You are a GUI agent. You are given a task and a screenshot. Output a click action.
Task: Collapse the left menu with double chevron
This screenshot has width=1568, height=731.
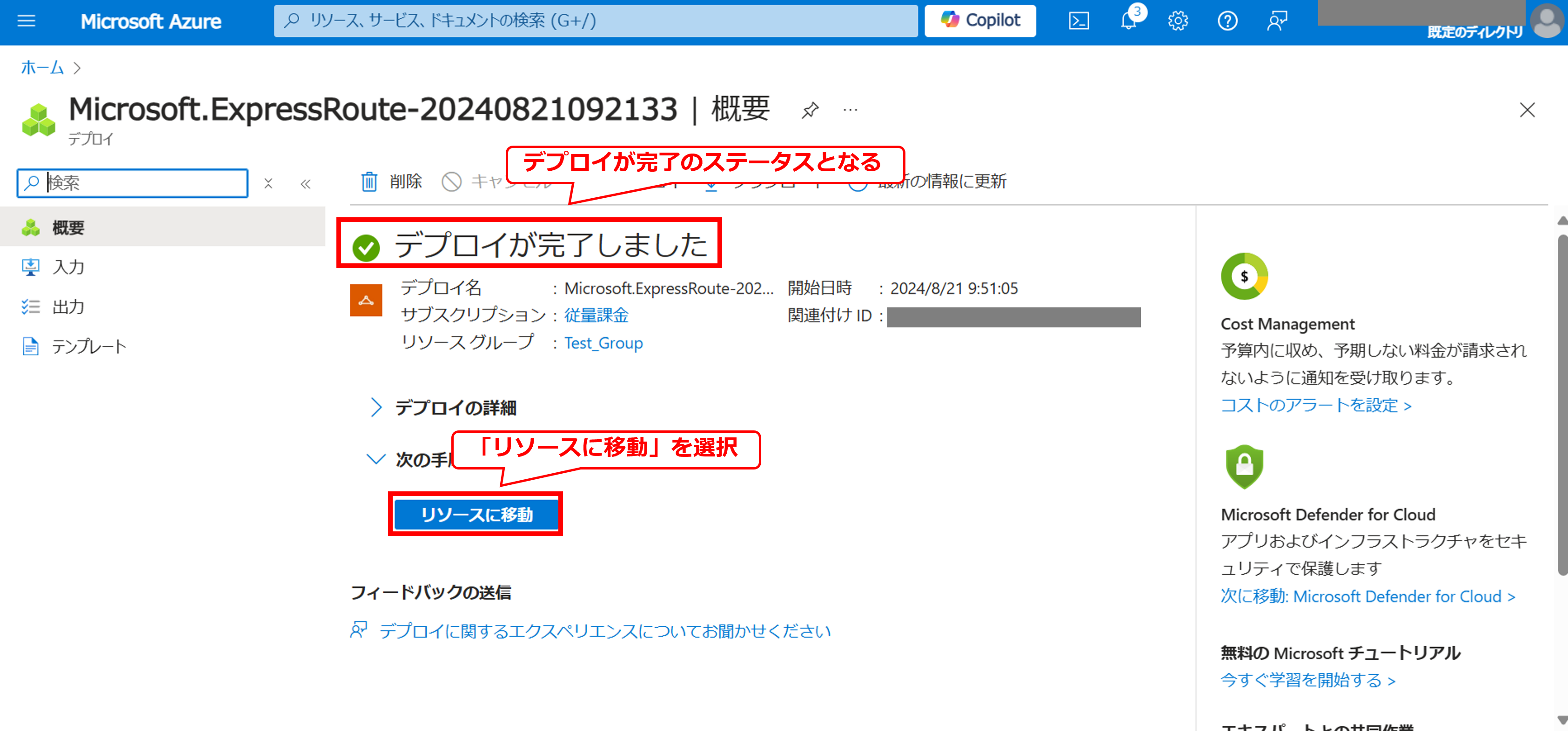306,184
